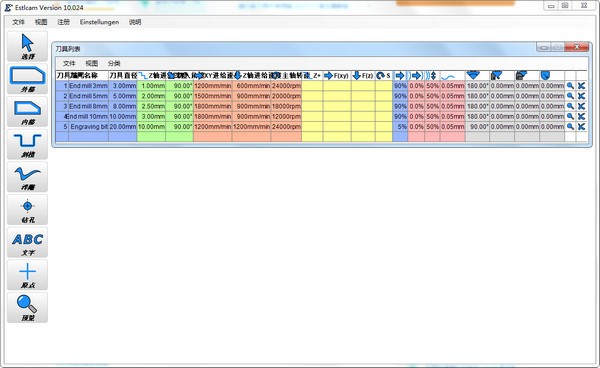
Task: Activate the 选择 selection arrow tool
Action: click(27, 46)
